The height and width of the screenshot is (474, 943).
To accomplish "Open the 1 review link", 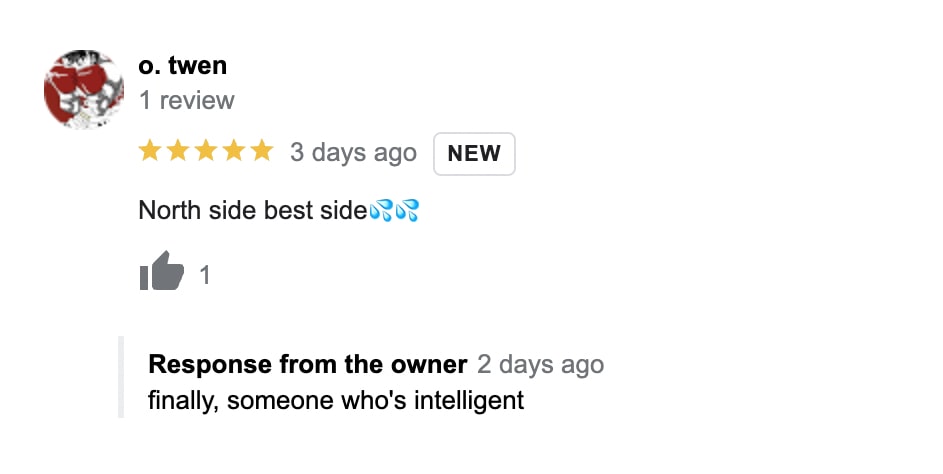I will (186, 100).
